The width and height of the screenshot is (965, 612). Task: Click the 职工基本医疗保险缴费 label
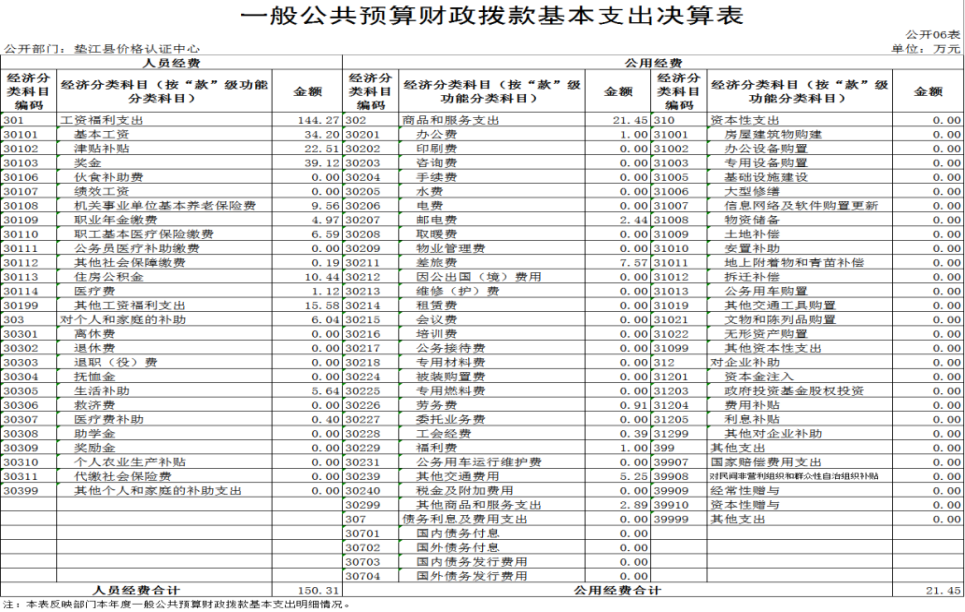click(144, 234)
